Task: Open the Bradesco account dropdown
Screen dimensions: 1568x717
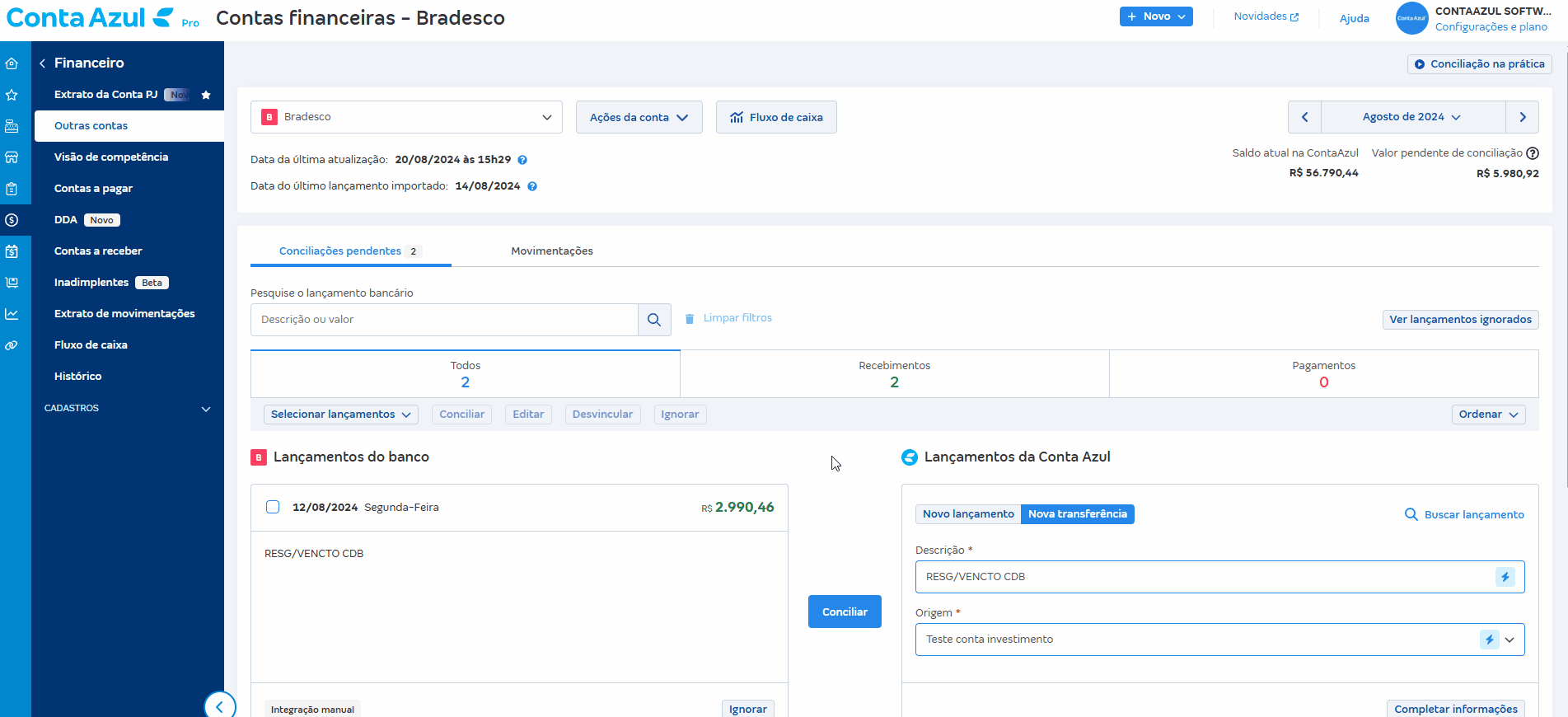Action: 406,117
